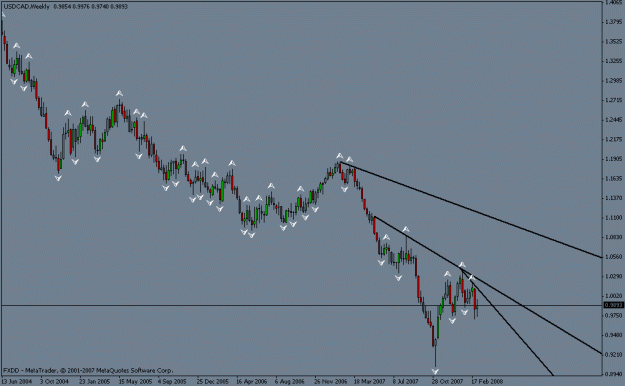Click the 1.1370 price axis label
Viewport: 625px width, 386px height.
point(613,198)
